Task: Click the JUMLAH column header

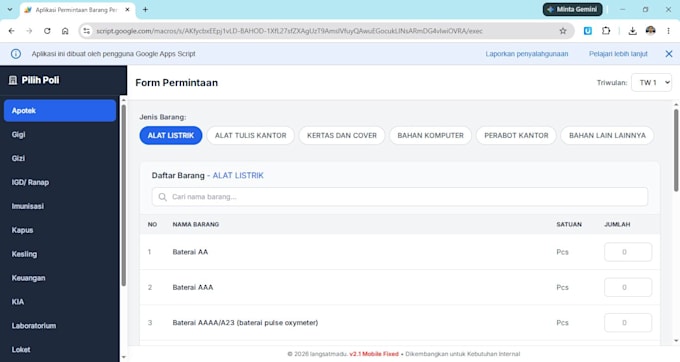Action: 617,224
